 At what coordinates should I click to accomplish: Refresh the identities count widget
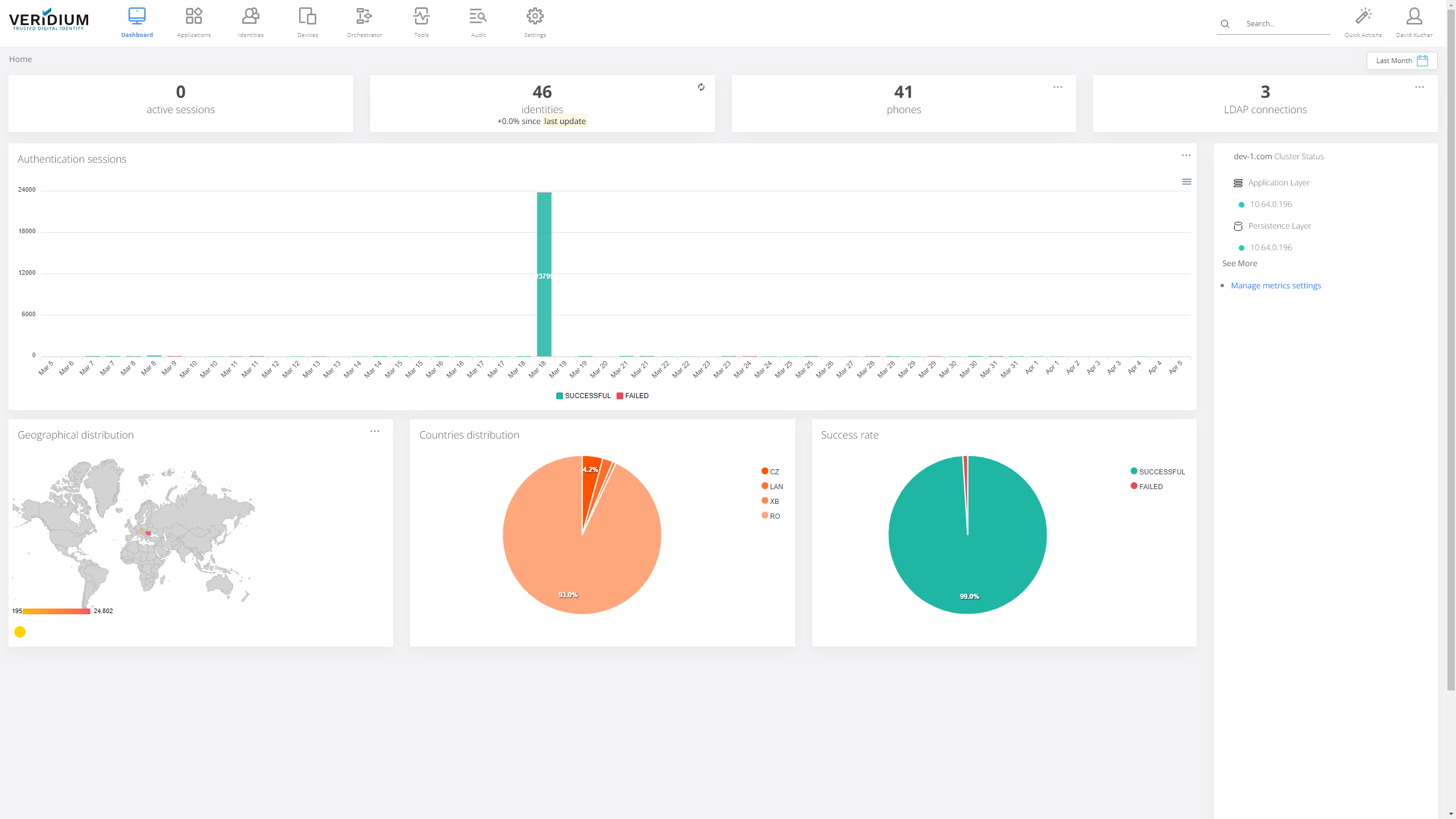click(x=701, y=87)
